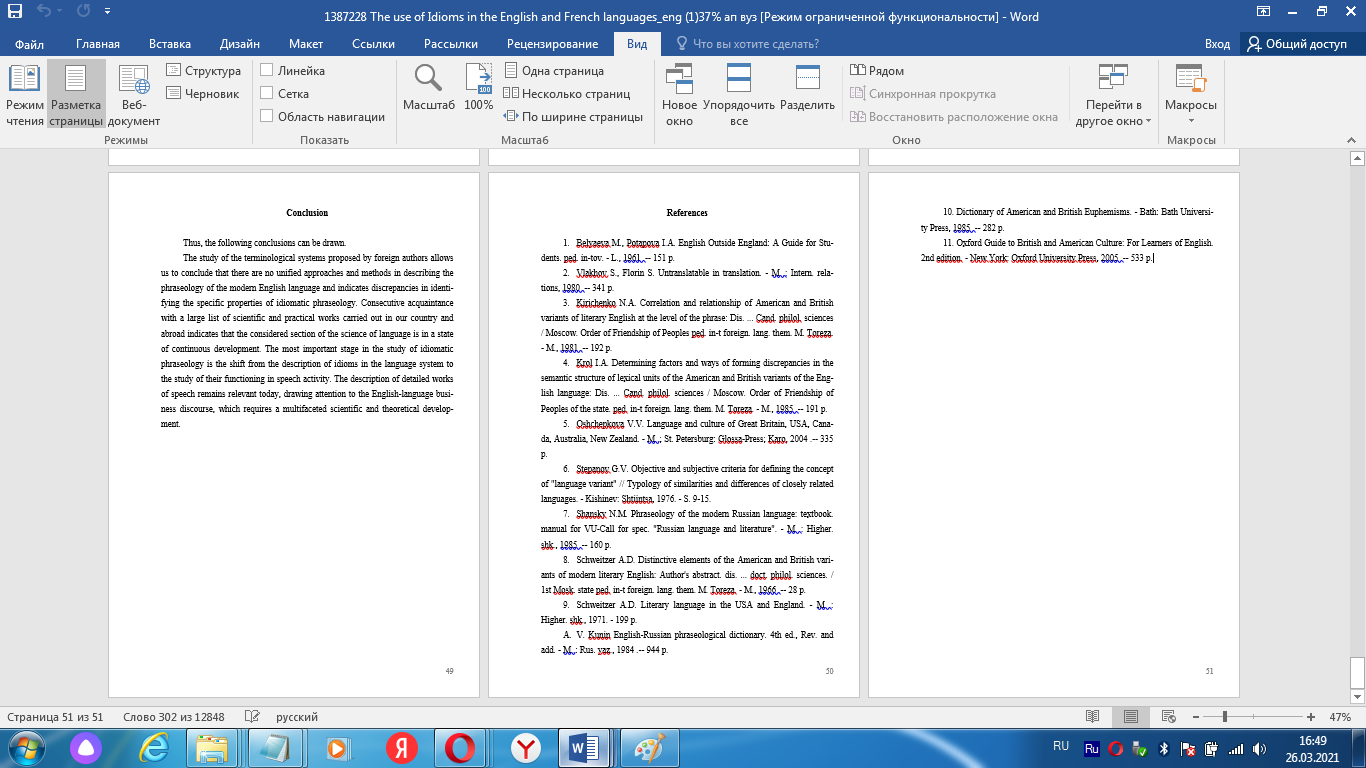The image size is (1366, 768).
Task: Select Несколько страниц (Multiple Pages)
Action: [575, 93]
